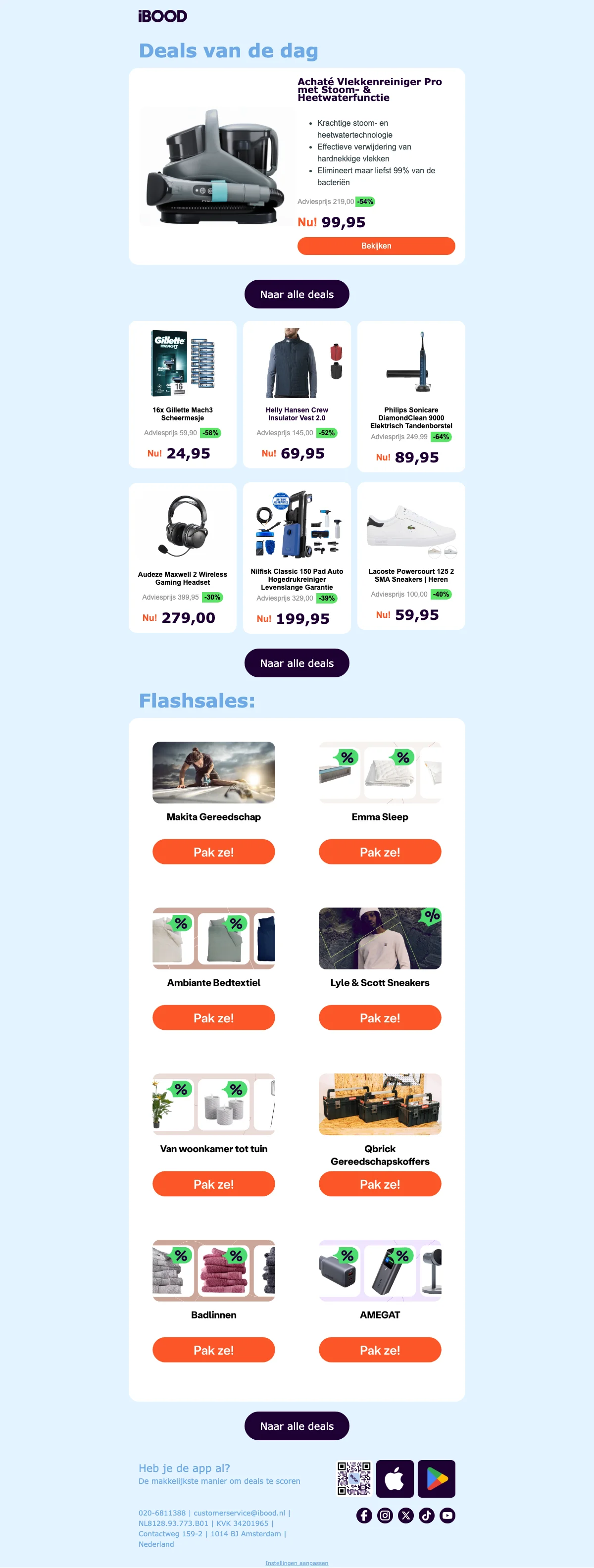Click the Facebook icon in the footer
This screenshot has width=594, height=1568.
tap(364, 1515)
